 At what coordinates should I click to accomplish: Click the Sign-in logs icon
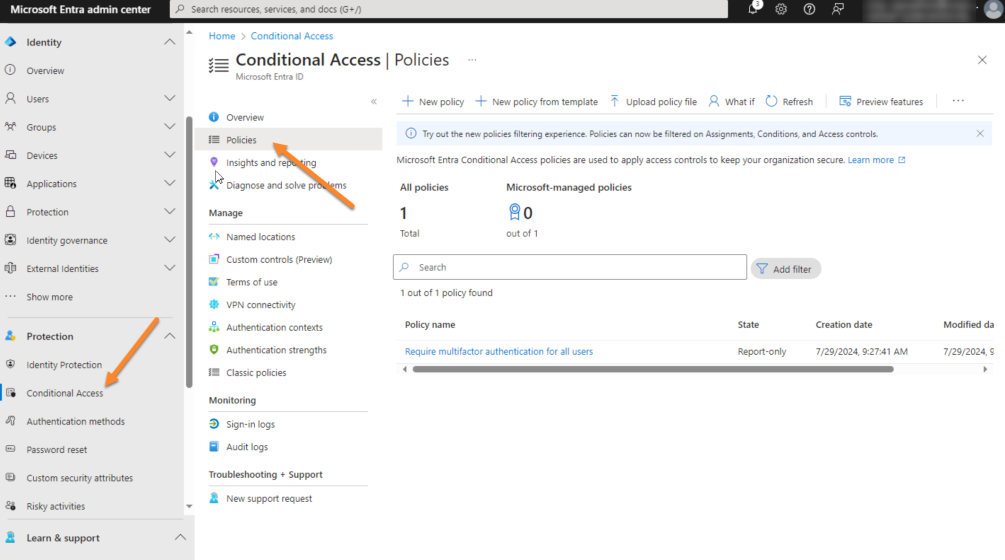214,424
